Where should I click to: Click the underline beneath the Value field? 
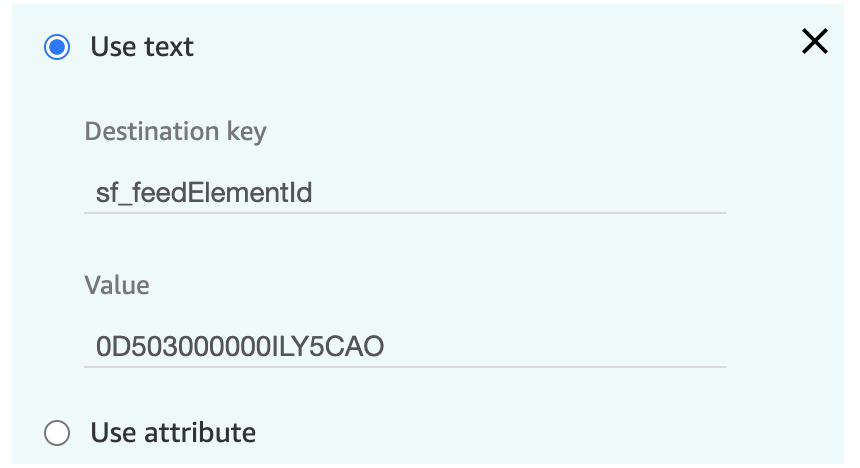point(405,366)
